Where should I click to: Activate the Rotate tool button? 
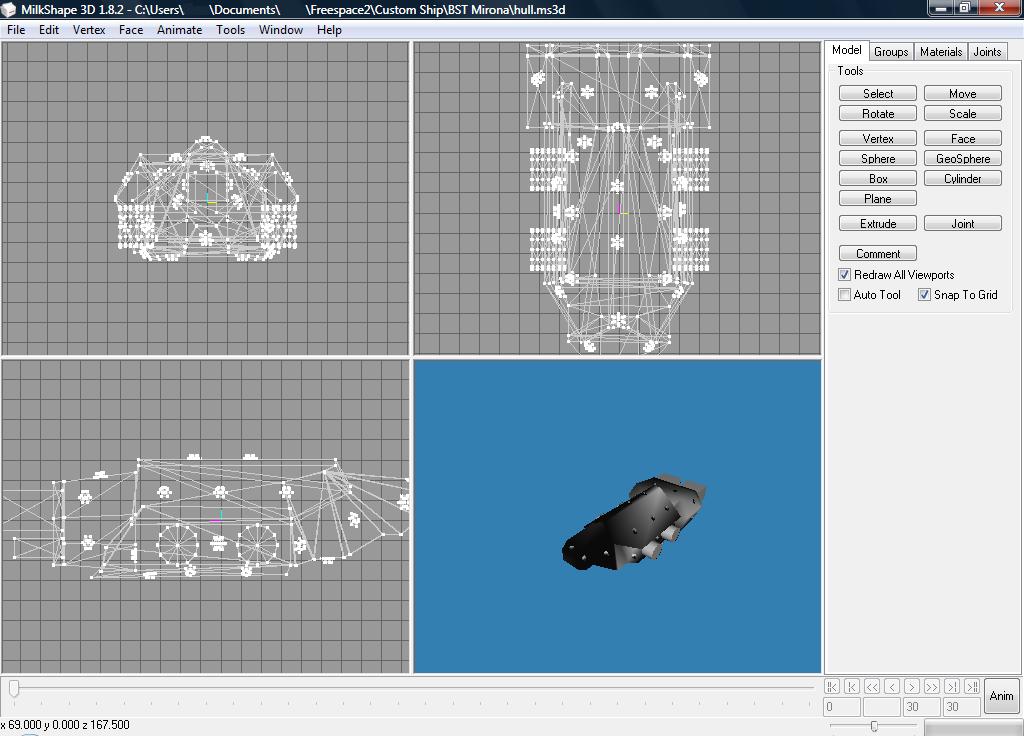tap(878, 114)
